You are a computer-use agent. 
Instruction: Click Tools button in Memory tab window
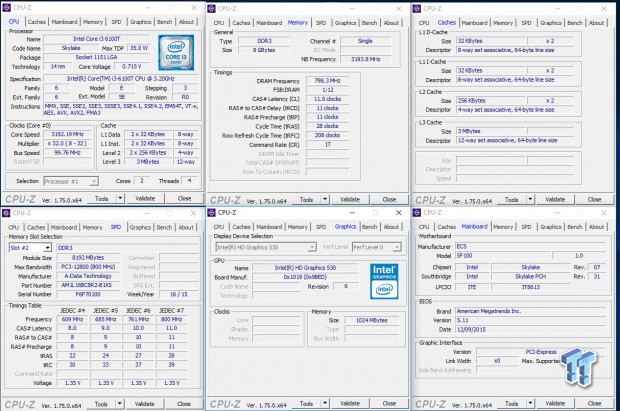click(x=306, y=199)
